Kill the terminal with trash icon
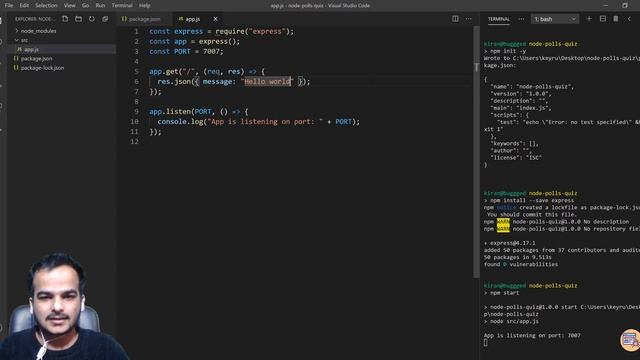The height and width of the screenshot is (360, 640). [616, 19]
